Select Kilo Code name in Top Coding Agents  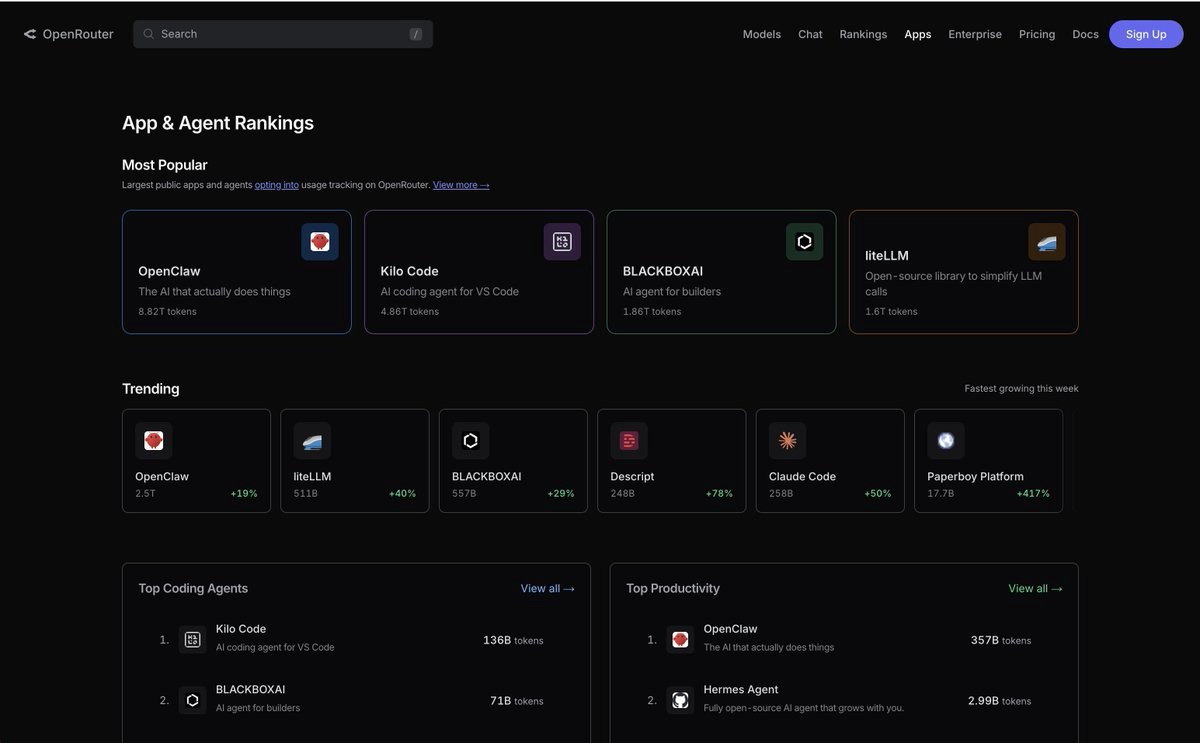point(241,629)
